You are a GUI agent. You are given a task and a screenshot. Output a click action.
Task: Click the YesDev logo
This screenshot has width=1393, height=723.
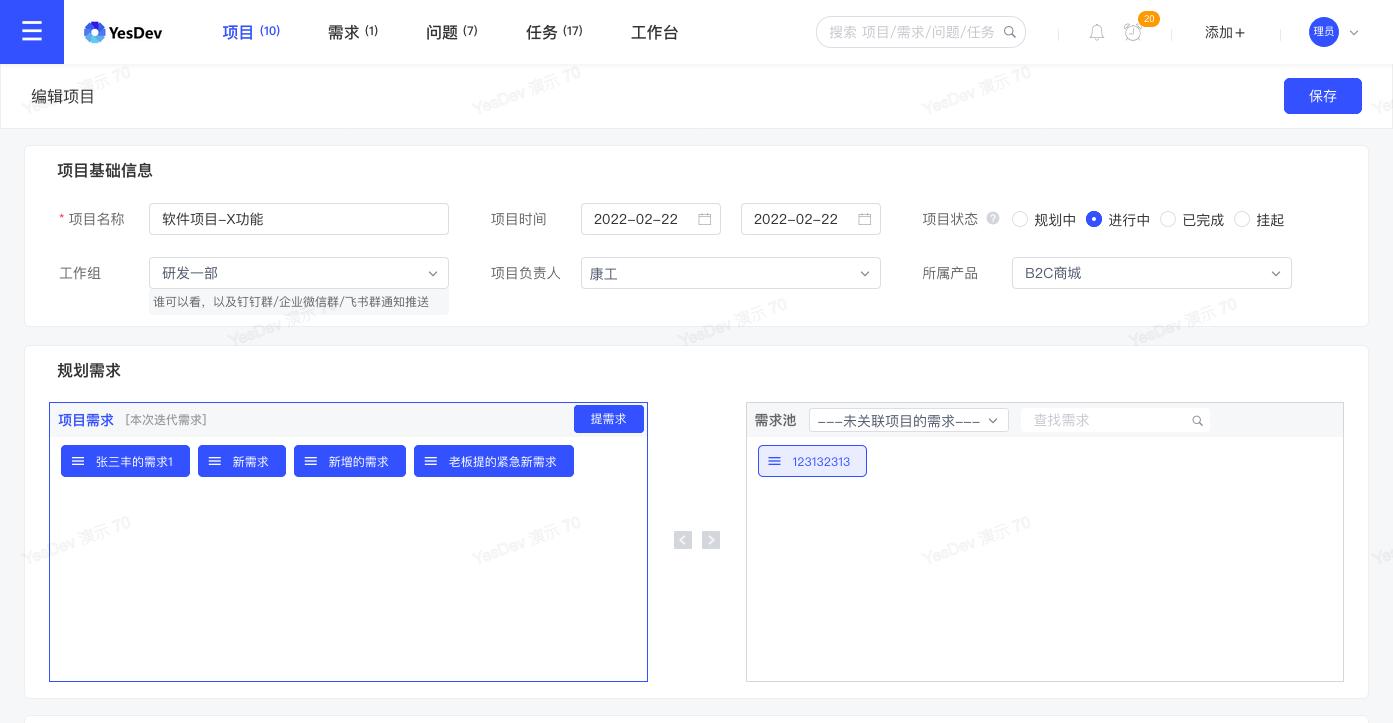pyautogui.click(x=123, y=32)
